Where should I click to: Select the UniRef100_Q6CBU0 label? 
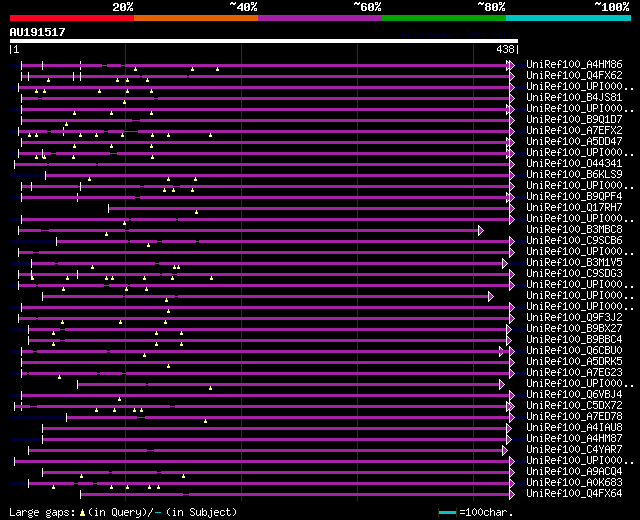click(x=574, y=351)
